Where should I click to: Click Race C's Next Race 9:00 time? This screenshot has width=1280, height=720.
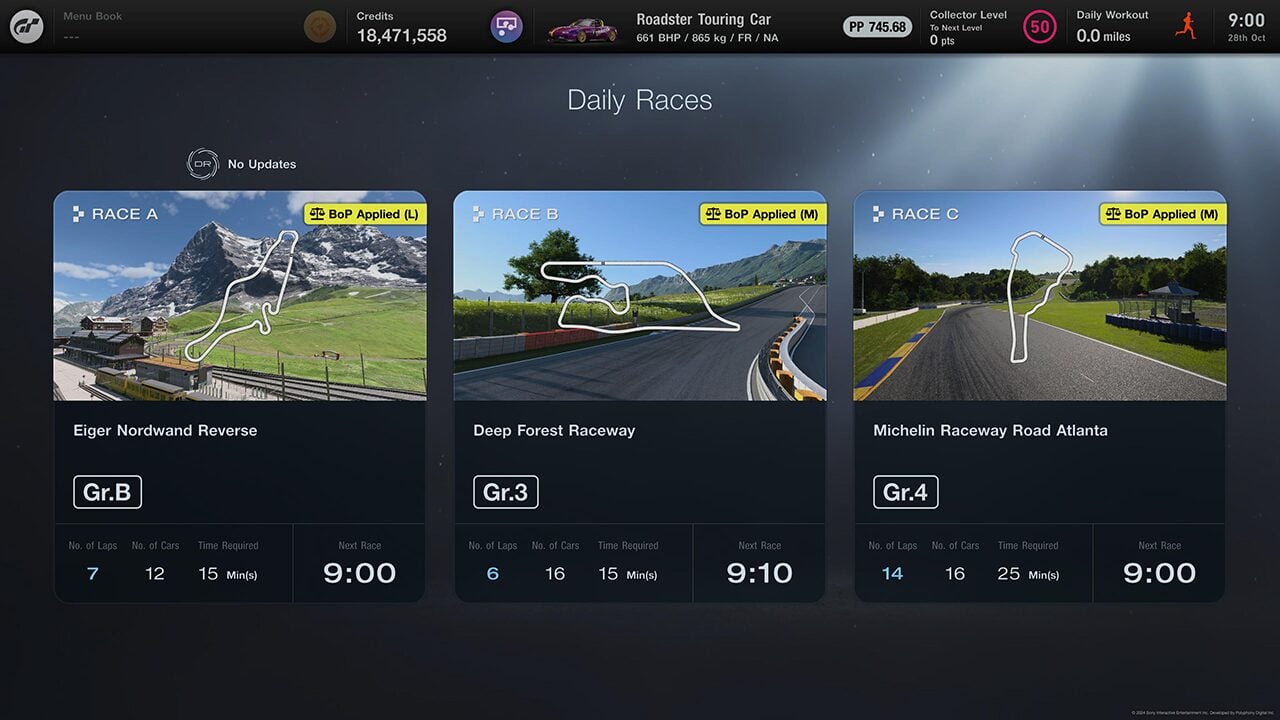(x=1160, y=573)
